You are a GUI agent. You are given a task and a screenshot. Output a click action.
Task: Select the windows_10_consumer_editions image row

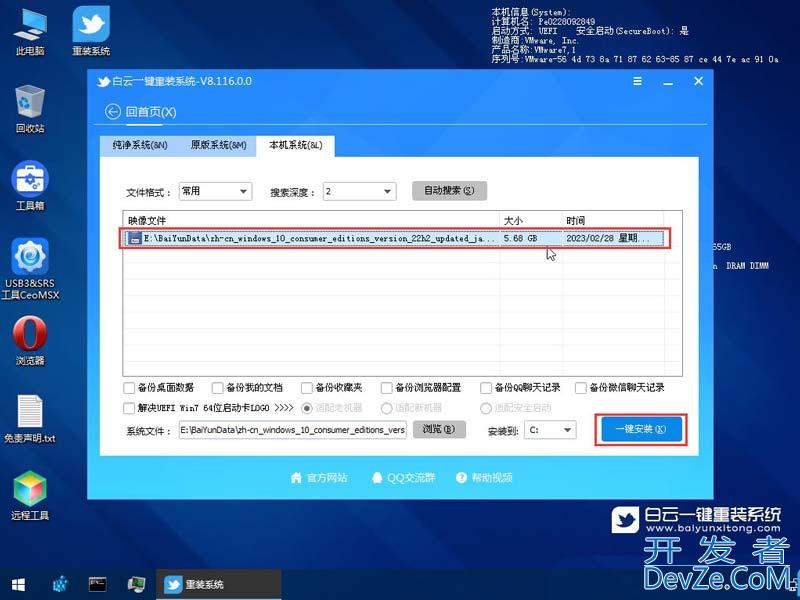tap(394, 238)
